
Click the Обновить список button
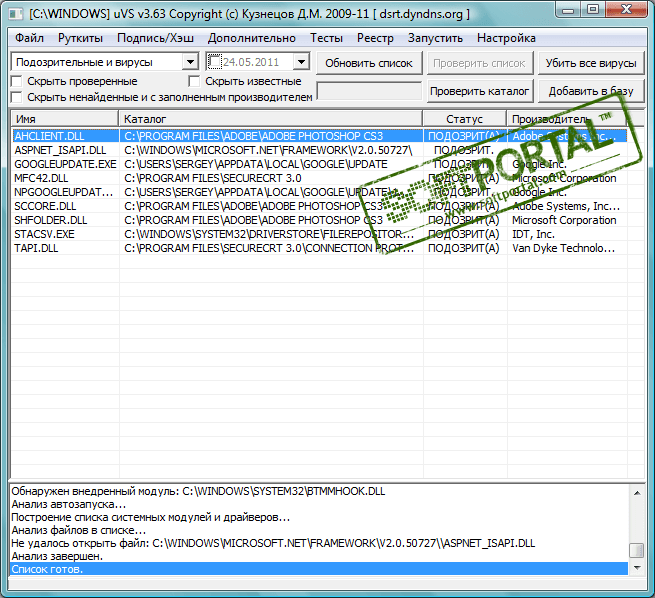tap(369, 63)
